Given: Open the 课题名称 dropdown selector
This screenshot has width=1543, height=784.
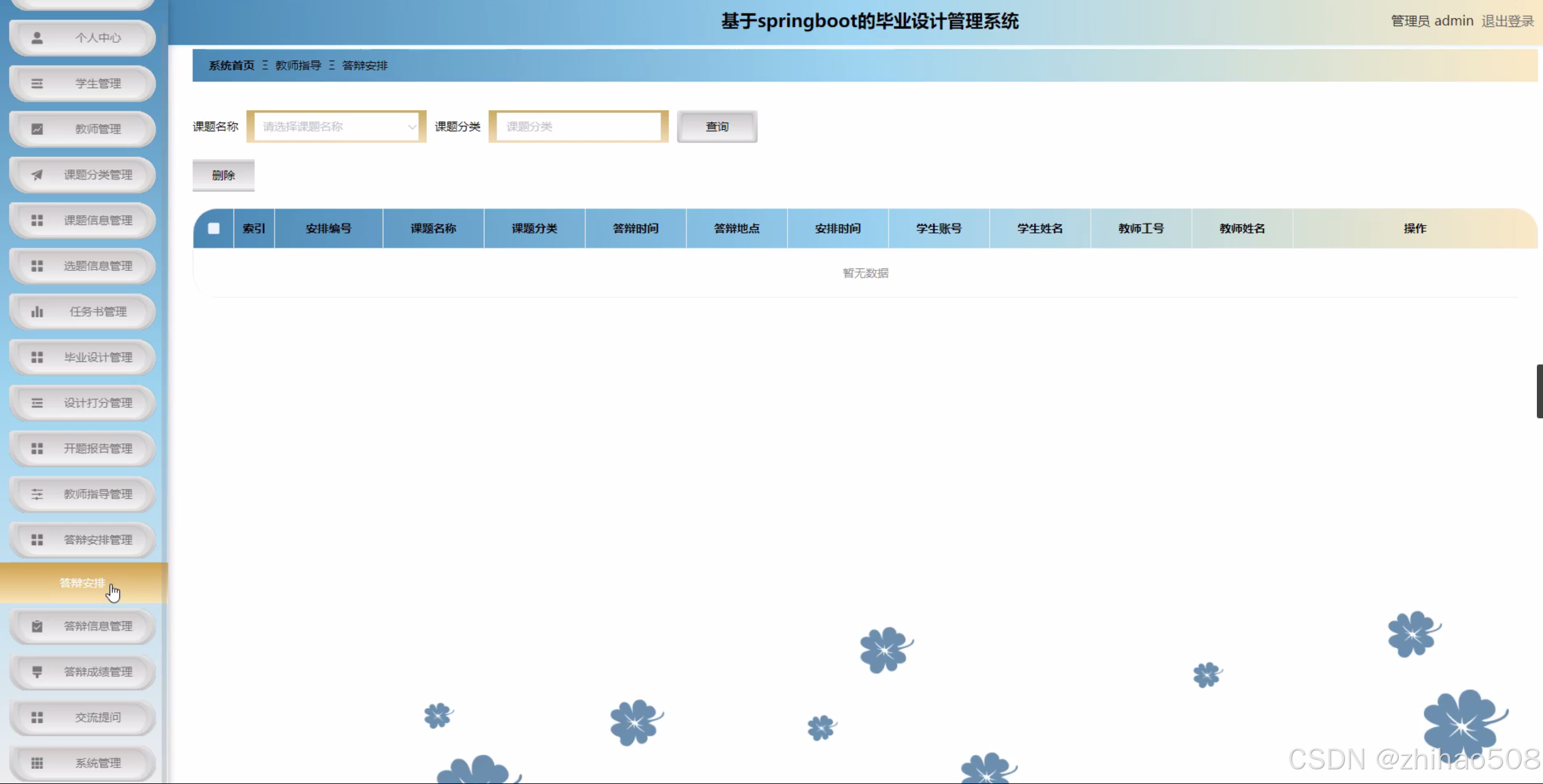Looking at the screenshot, I should coord(336,127).
